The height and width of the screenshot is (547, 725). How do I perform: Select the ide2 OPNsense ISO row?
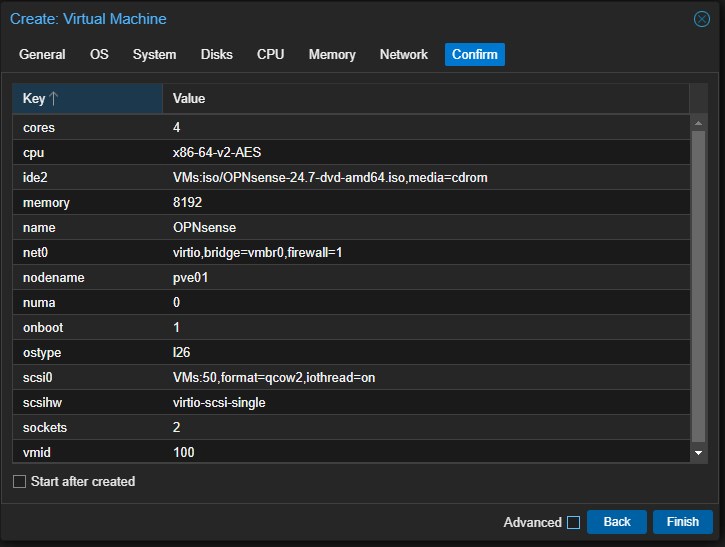350,178
